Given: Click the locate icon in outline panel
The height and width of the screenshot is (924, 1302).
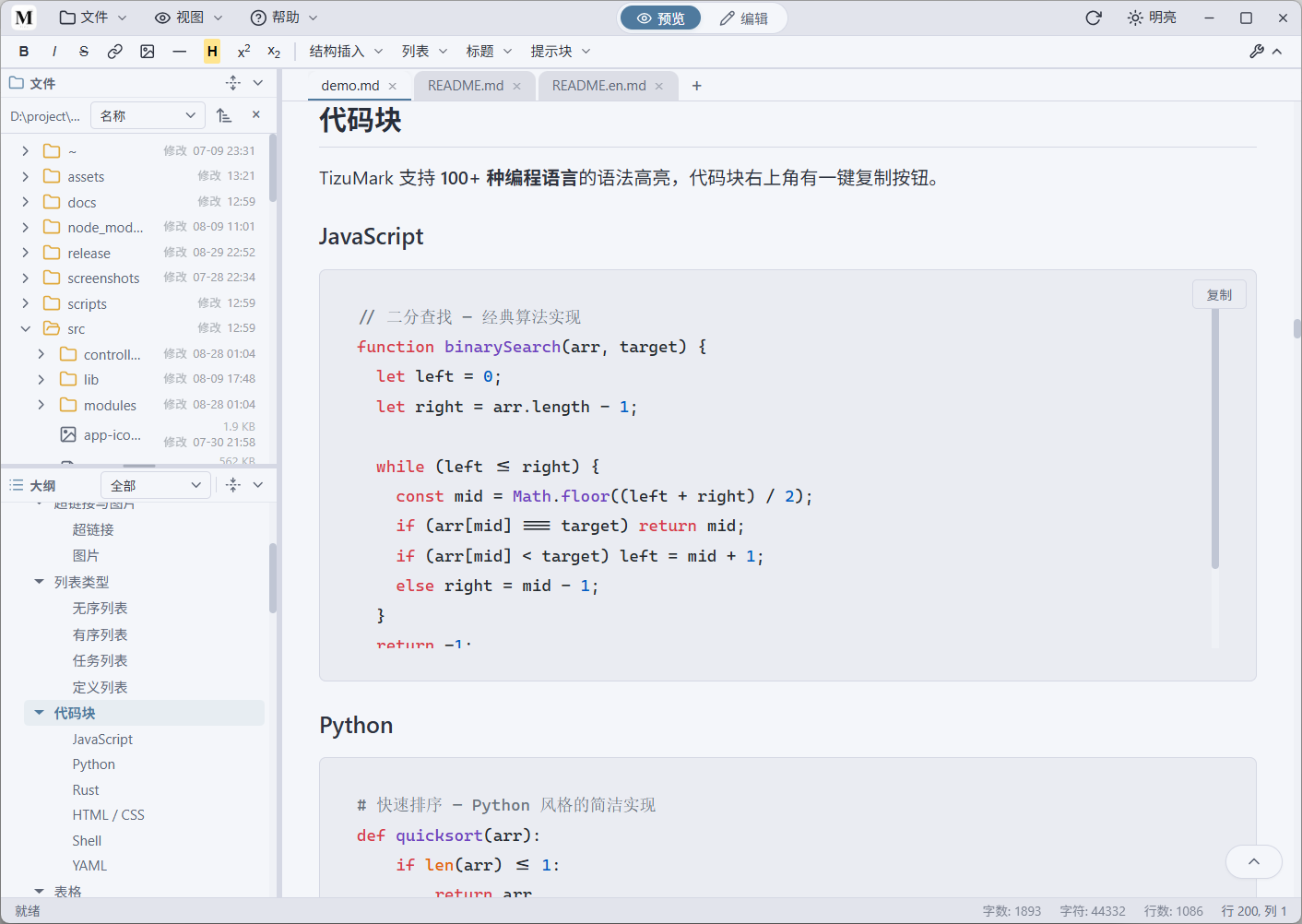Looking at the screenshot, I should (x=233, y=485).
